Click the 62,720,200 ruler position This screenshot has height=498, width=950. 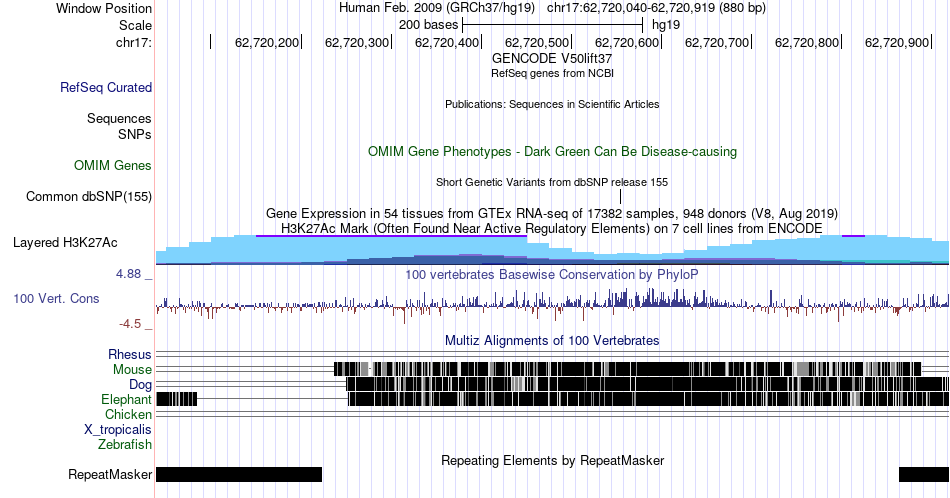pos(267,42)
